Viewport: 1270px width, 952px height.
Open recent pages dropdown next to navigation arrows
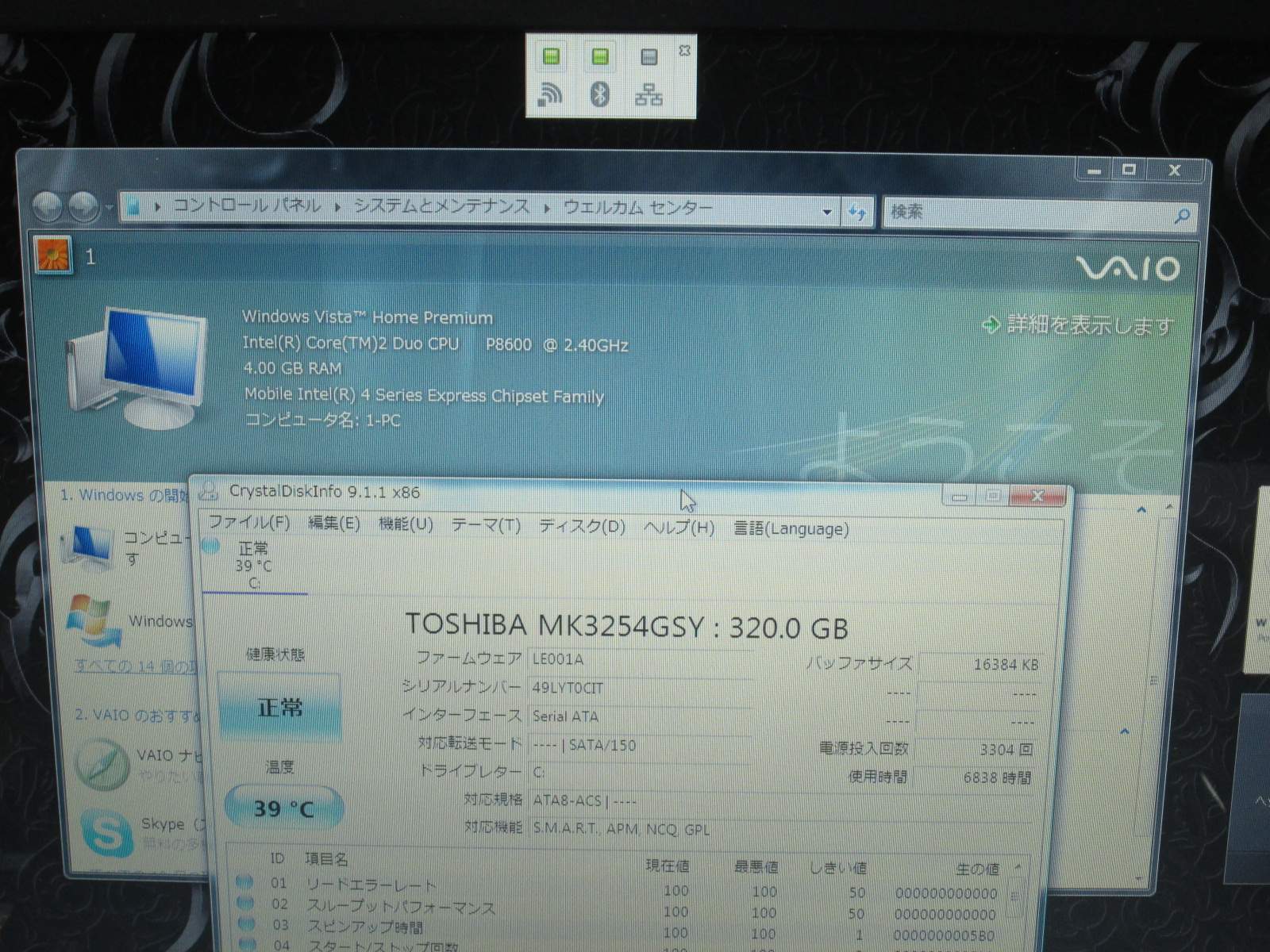pos(109,209)
